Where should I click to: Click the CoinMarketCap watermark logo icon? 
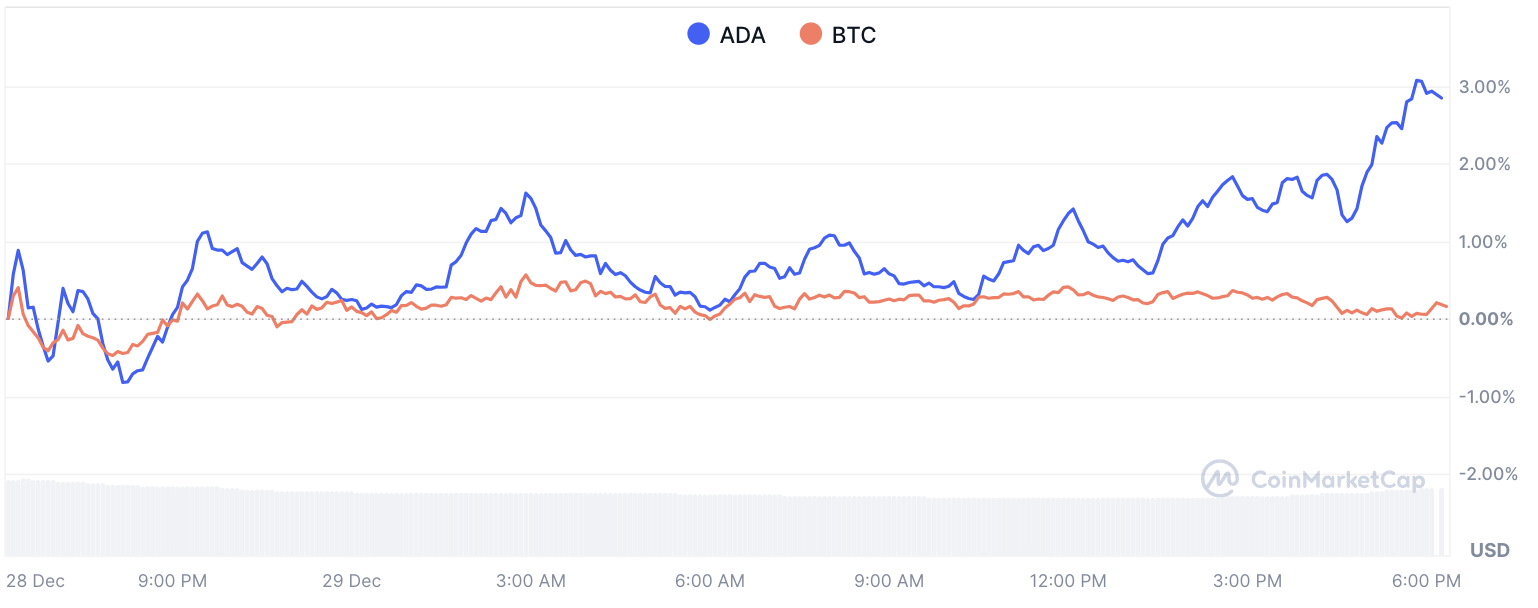[x=1220, y=479]
